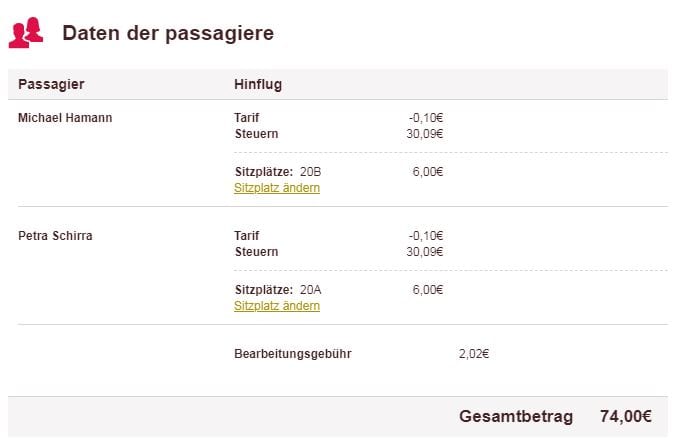Click Sitzplatz ändern for Michael Hamann
Viewport: 673px width, 445px height.
click(x=277, y=188)
